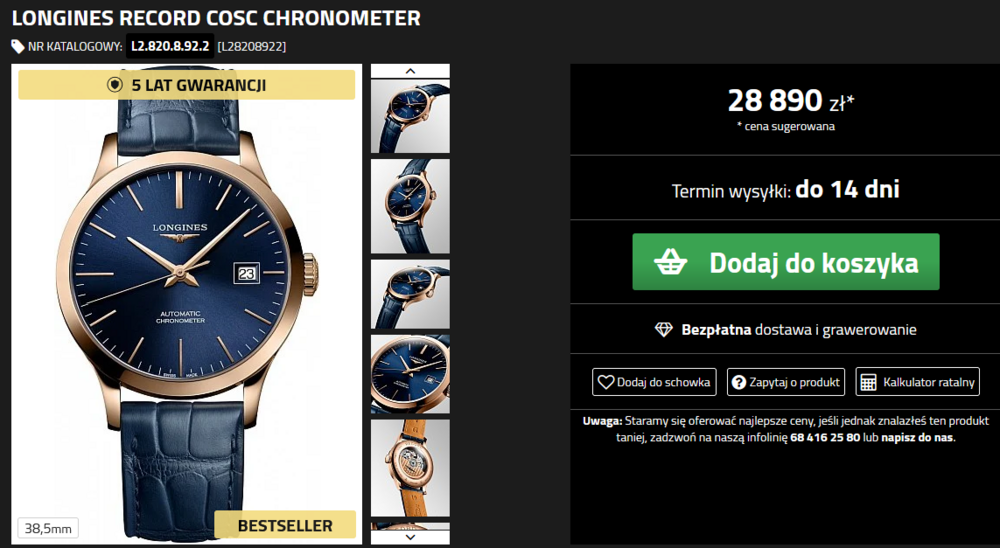View first thumbnail of angled watch
Screen dimensions: 1000x548
(x=410, y=116)
